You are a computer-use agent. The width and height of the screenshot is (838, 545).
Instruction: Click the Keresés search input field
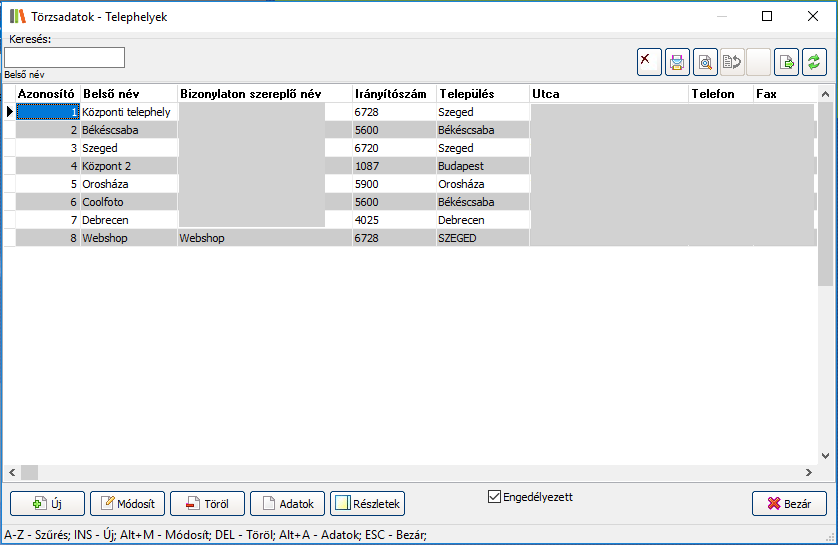[65, 57]
